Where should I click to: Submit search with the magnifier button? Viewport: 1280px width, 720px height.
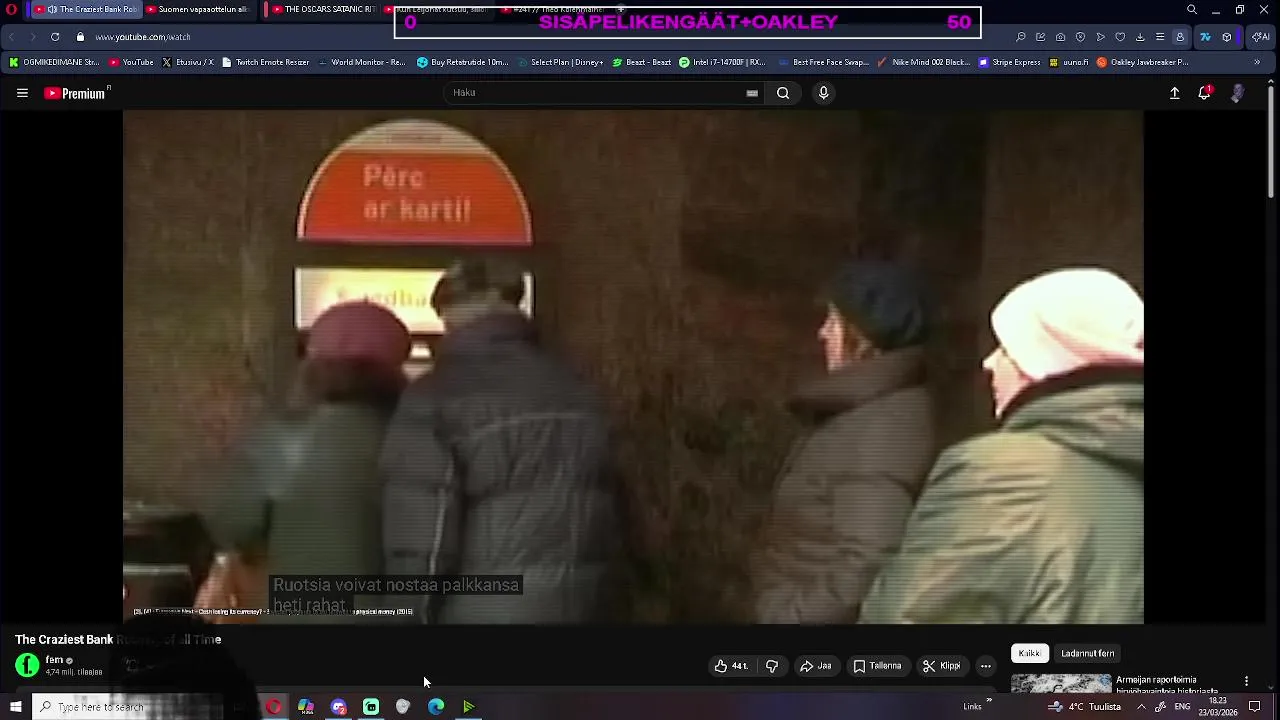coord(783,93)
